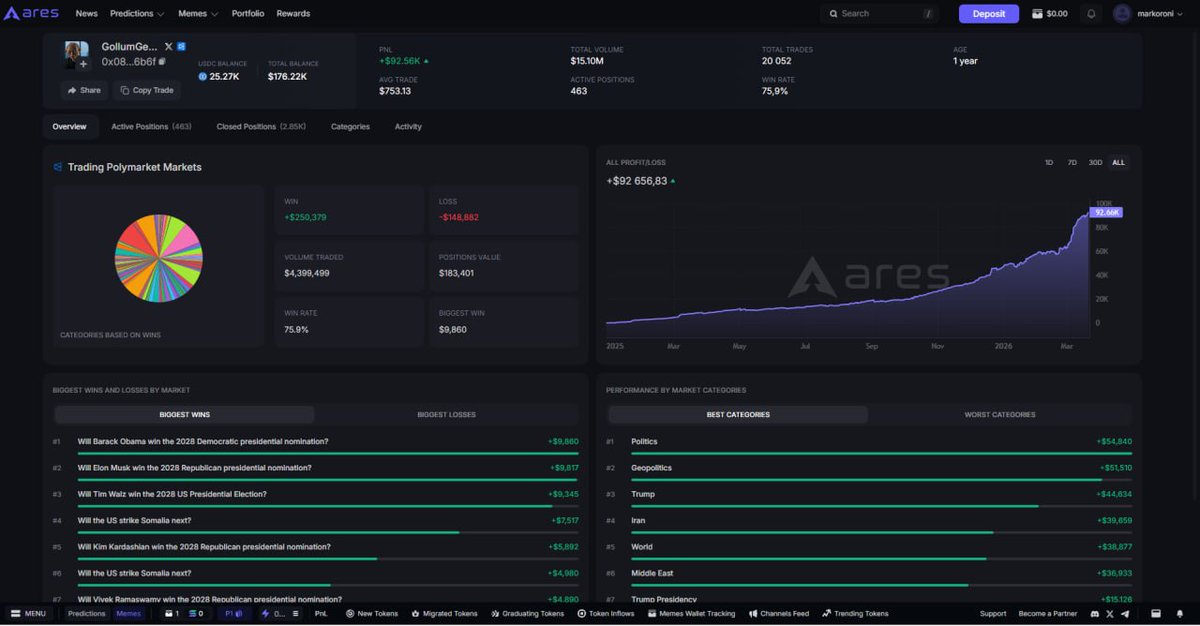The height and width of the screenshot is (626, 1200).
Task: Click the category wins pie chart
Action: tap(158, 257)
